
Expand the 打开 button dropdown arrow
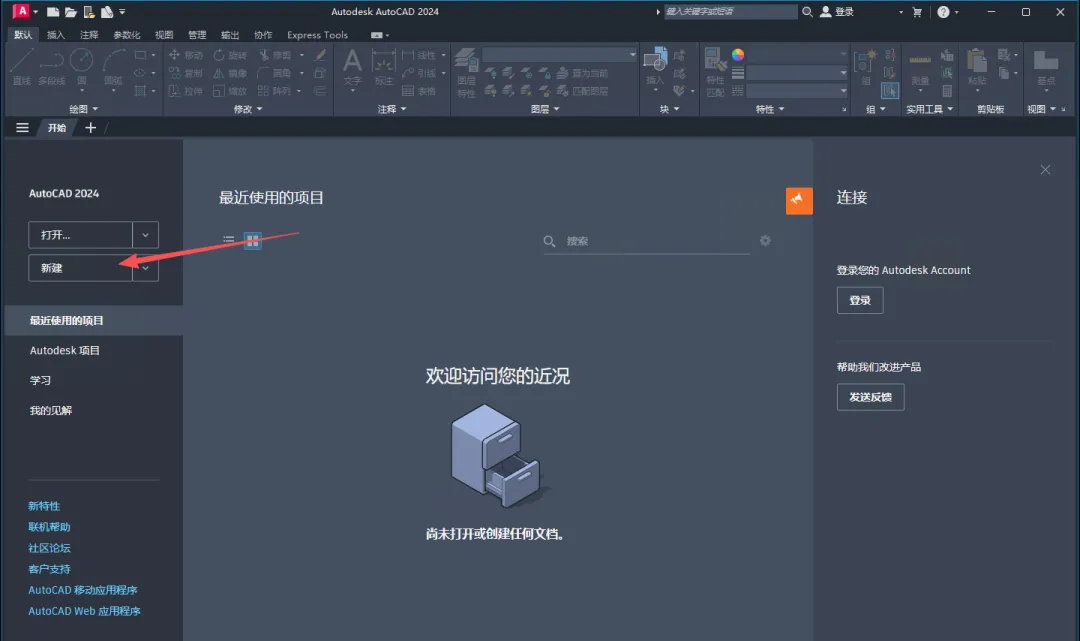point(145,235)
